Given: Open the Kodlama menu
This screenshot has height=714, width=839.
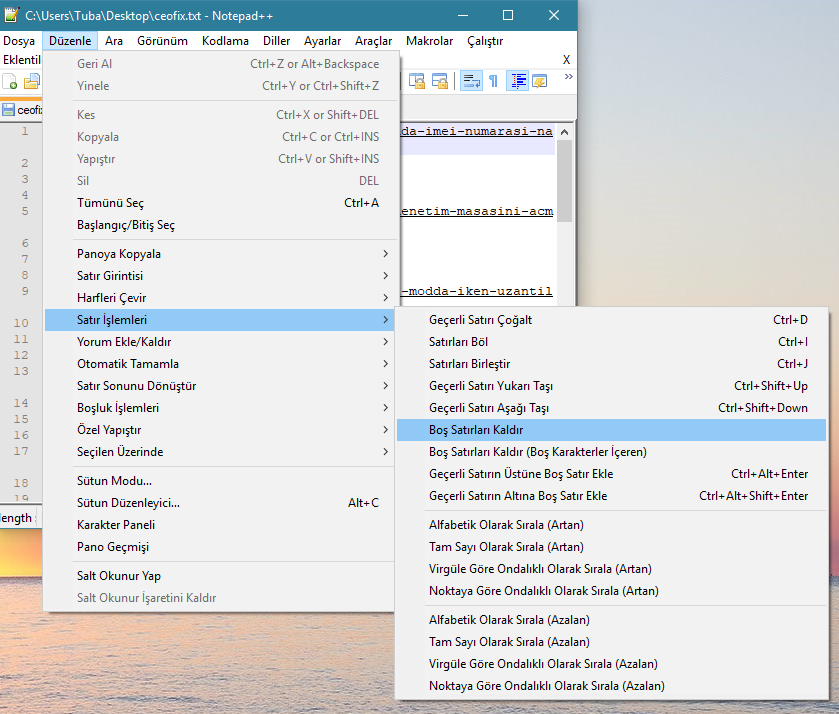Looking at the screenshot, I should point(225,41).
